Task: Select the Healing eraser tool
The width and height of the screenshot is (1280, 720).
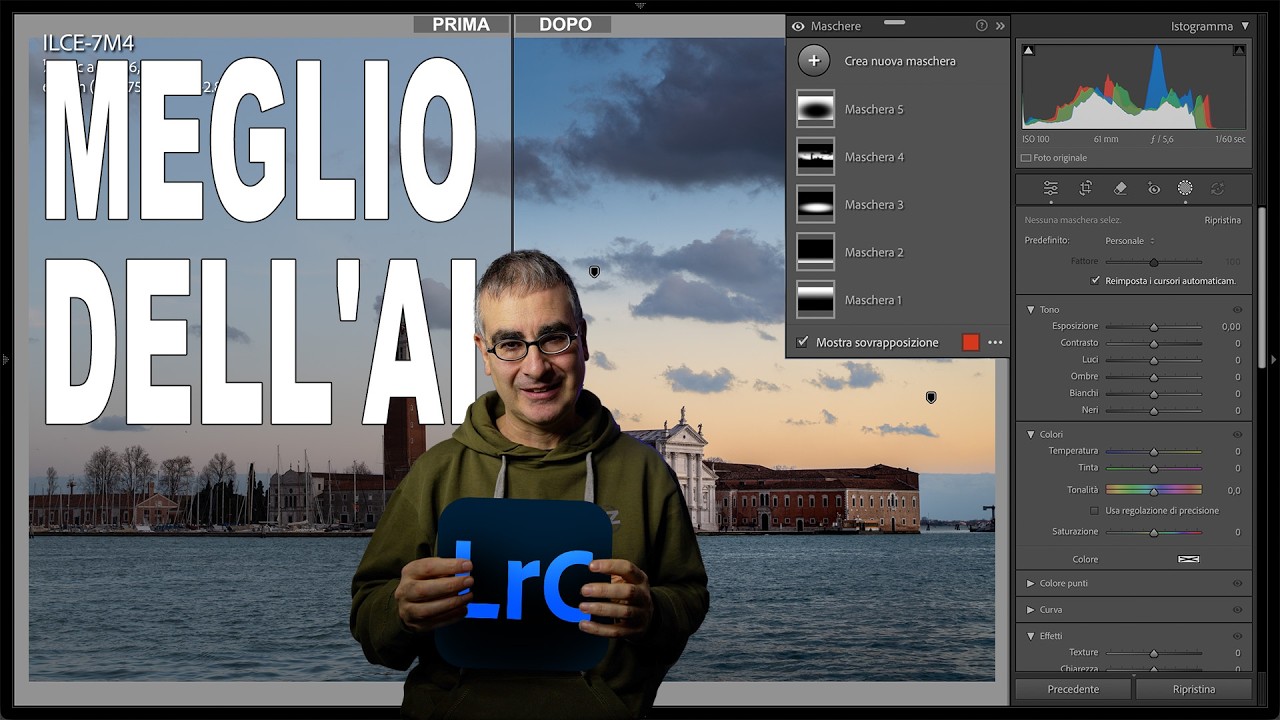Action: (1120, 188)
